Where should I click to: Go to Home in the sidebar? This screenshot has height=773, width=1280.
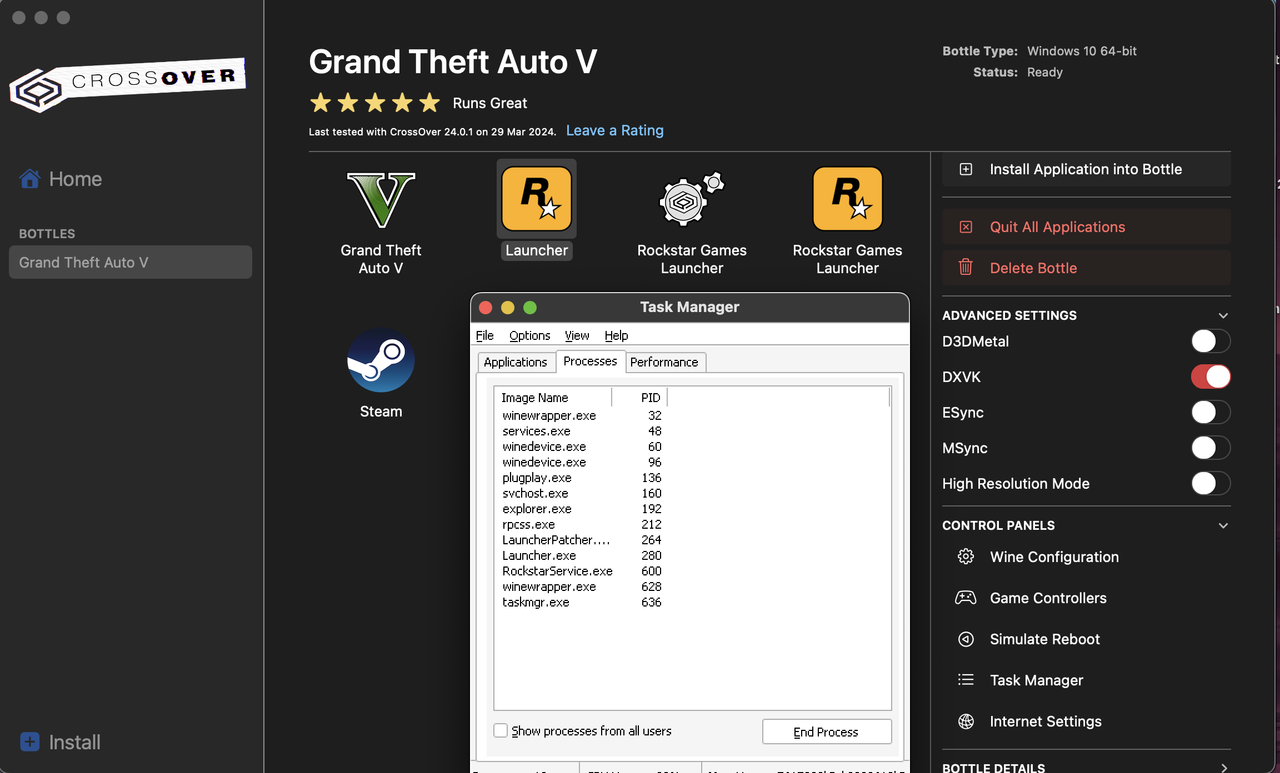(x=75, y=179)
